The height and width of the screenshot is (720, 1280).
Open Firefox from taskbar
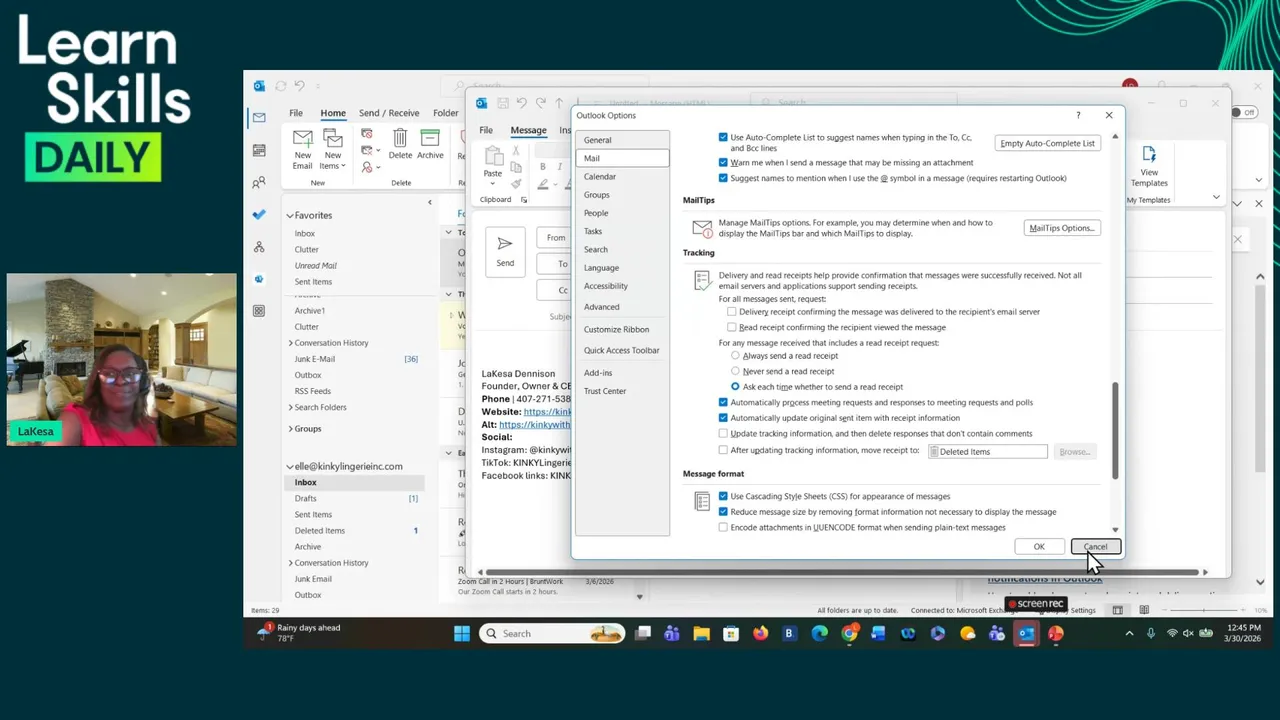760,633
